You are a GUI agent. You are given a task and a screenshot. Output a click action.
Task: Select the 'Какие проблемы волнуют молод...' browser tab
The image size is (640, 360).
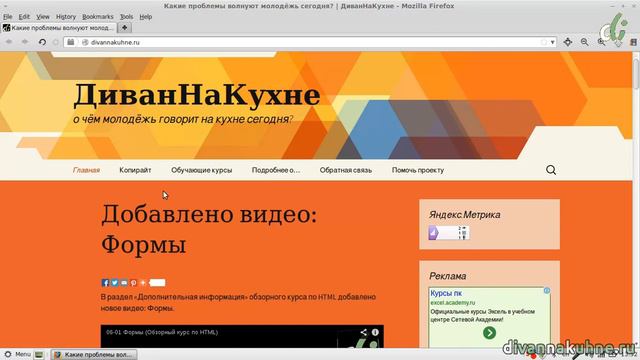tap(59, 28)
